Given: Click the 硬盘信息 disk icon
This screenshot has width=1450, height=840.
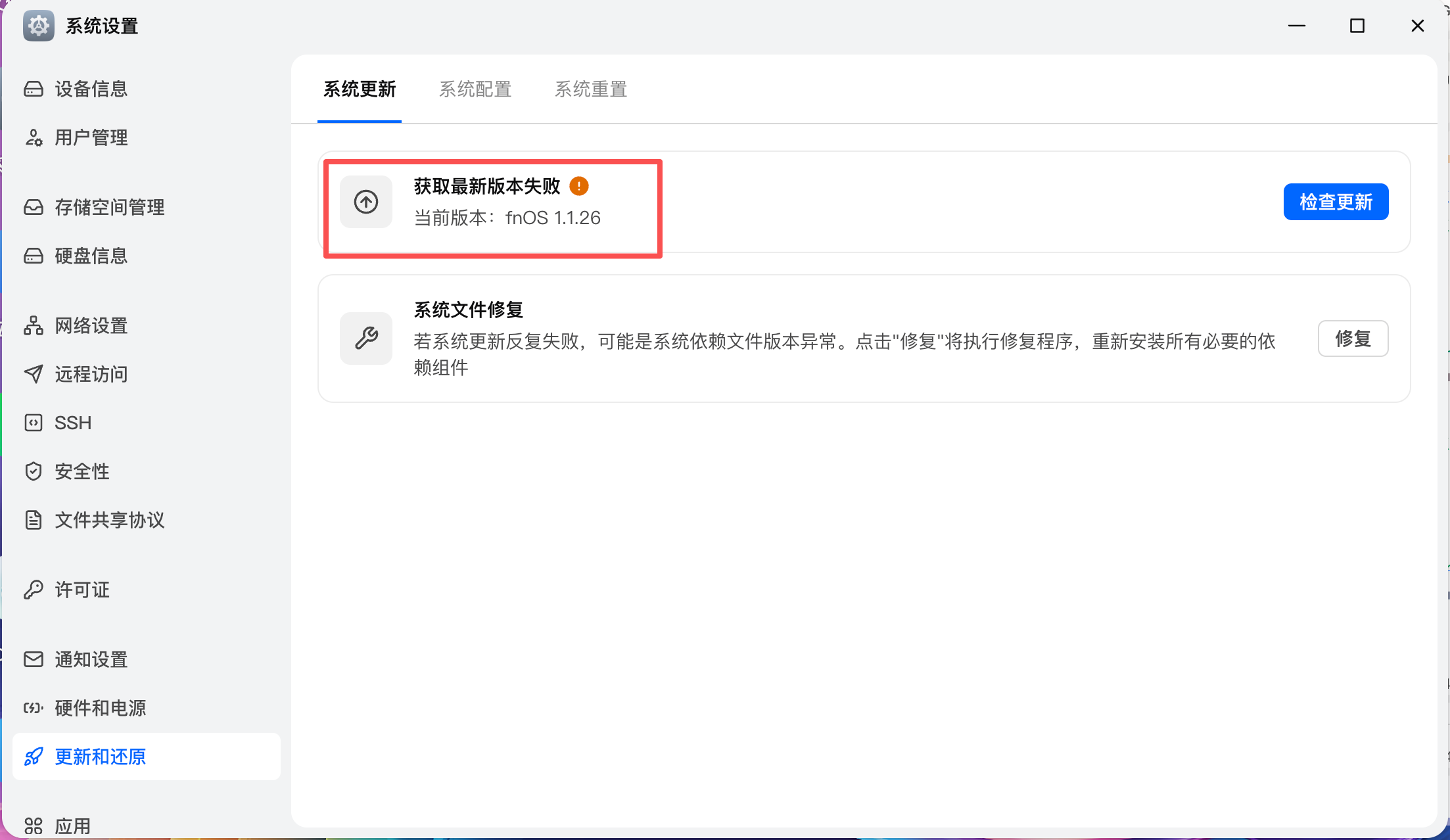Looking at the screenshot, I should pyautogui.click(x=34, y=256).
